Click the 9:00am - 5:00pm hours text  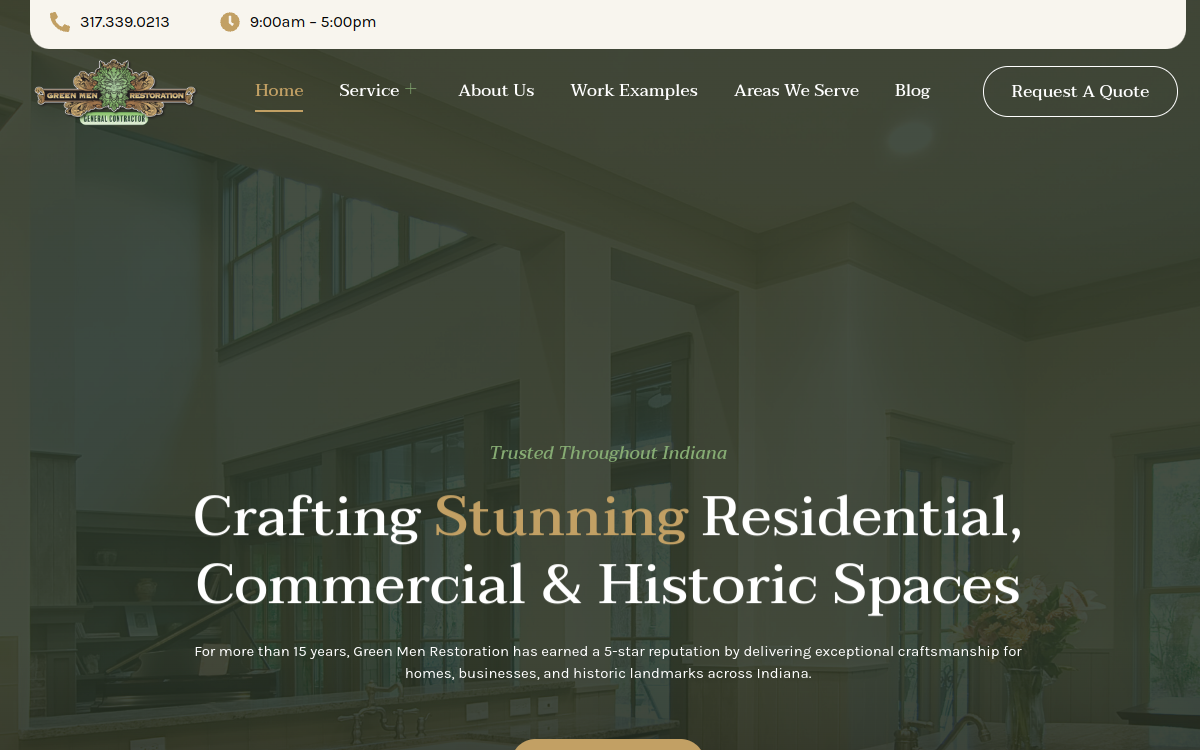pos(313,22)
